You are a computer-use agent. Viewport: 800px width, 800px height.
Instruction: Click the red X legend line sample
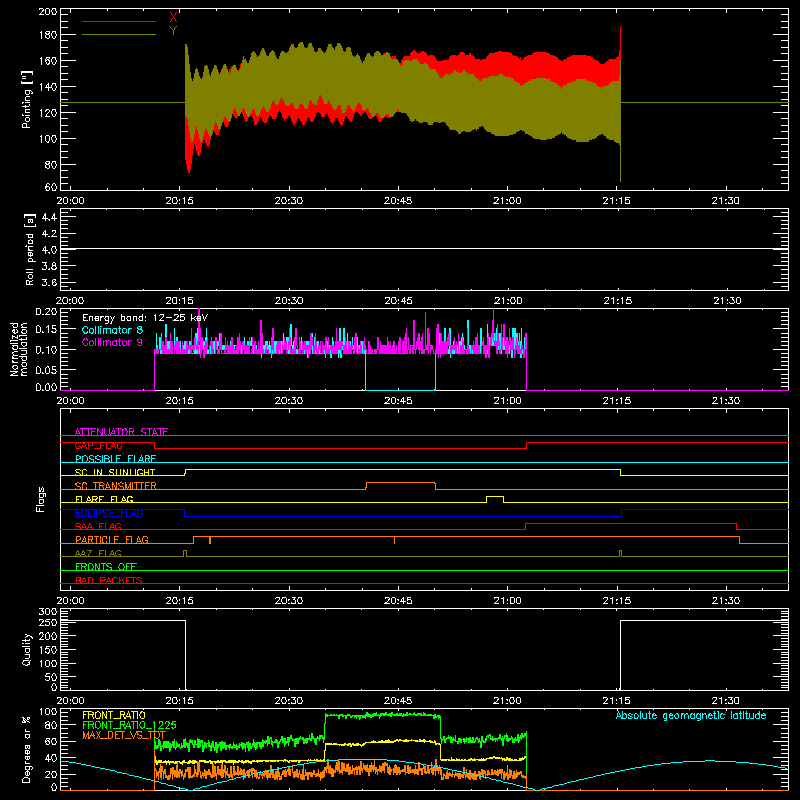click(x=119, y=21)
